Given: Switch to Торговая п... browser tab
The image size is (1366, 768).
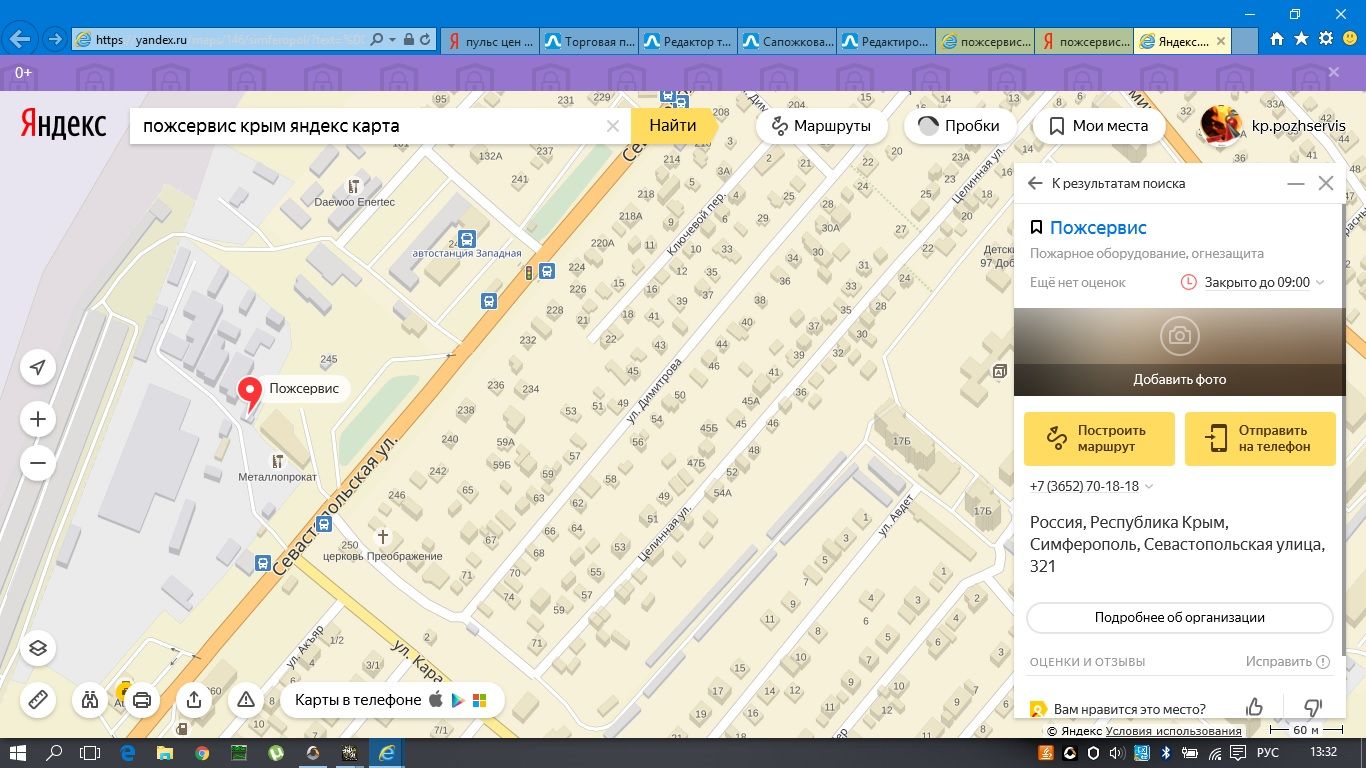Looking at the screenshot, I should (x=590, y=41).
